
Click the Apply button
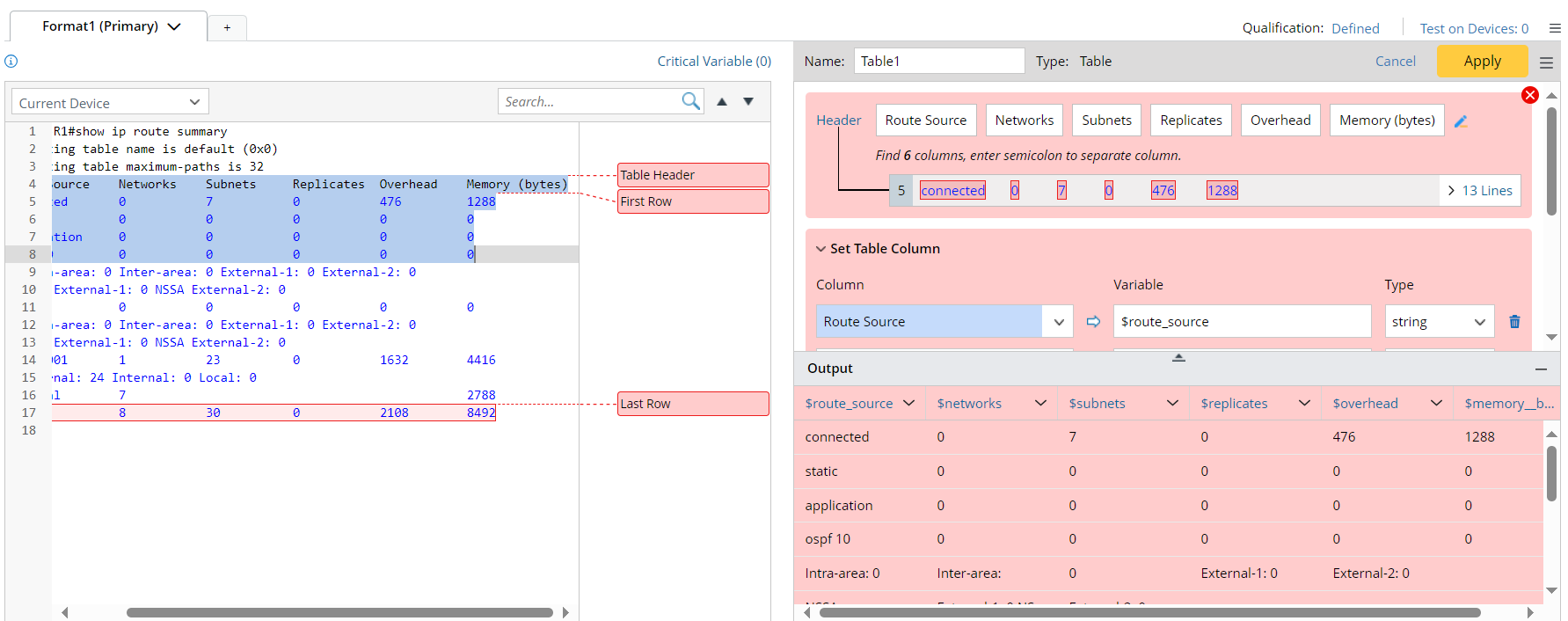pyautogui.click(x=1482, y=62)
